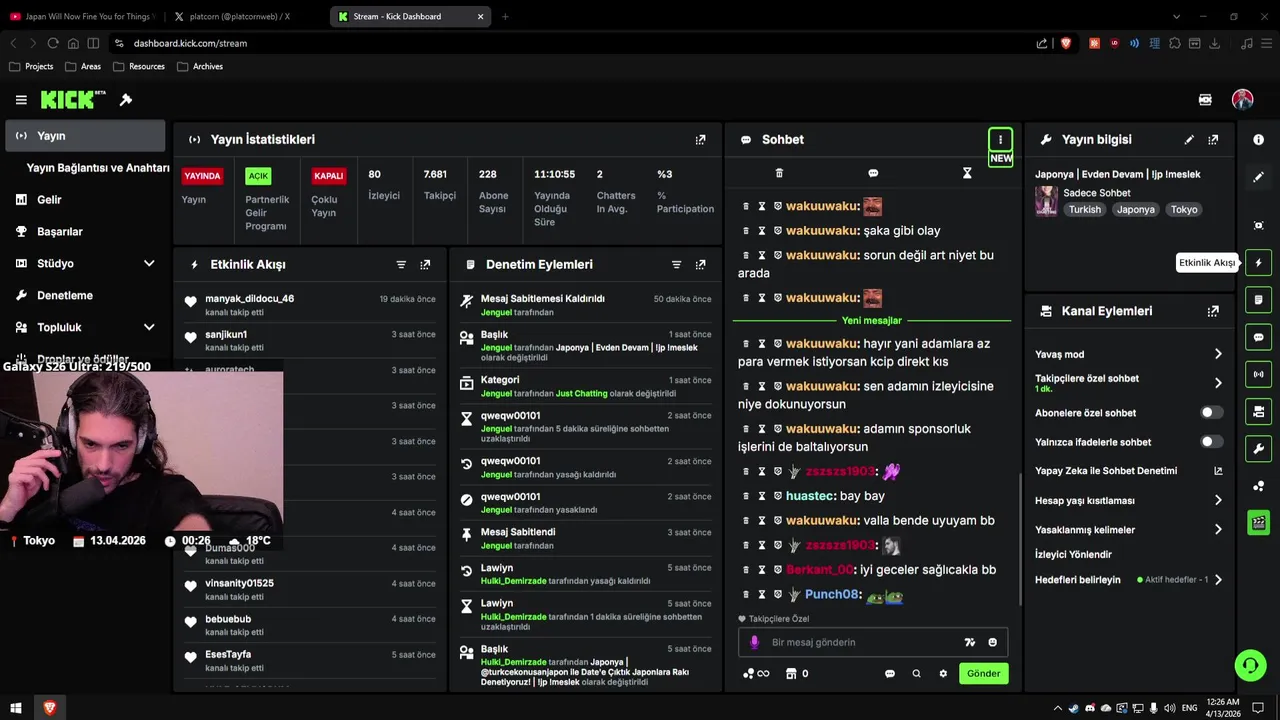The width and height of the screenshot is (1280, 720).
Task: Click the pencil icon in right sidebar
Action: point(1258,177)
